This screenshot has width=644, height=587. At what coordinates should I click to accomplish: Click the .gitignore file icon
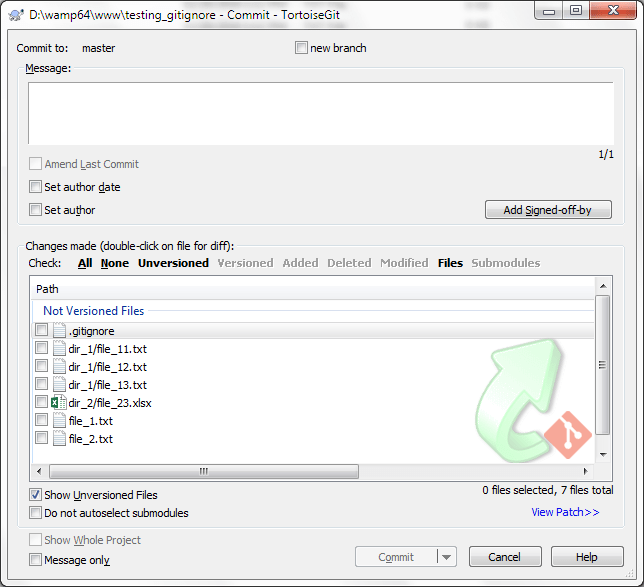tap(59, 331)
